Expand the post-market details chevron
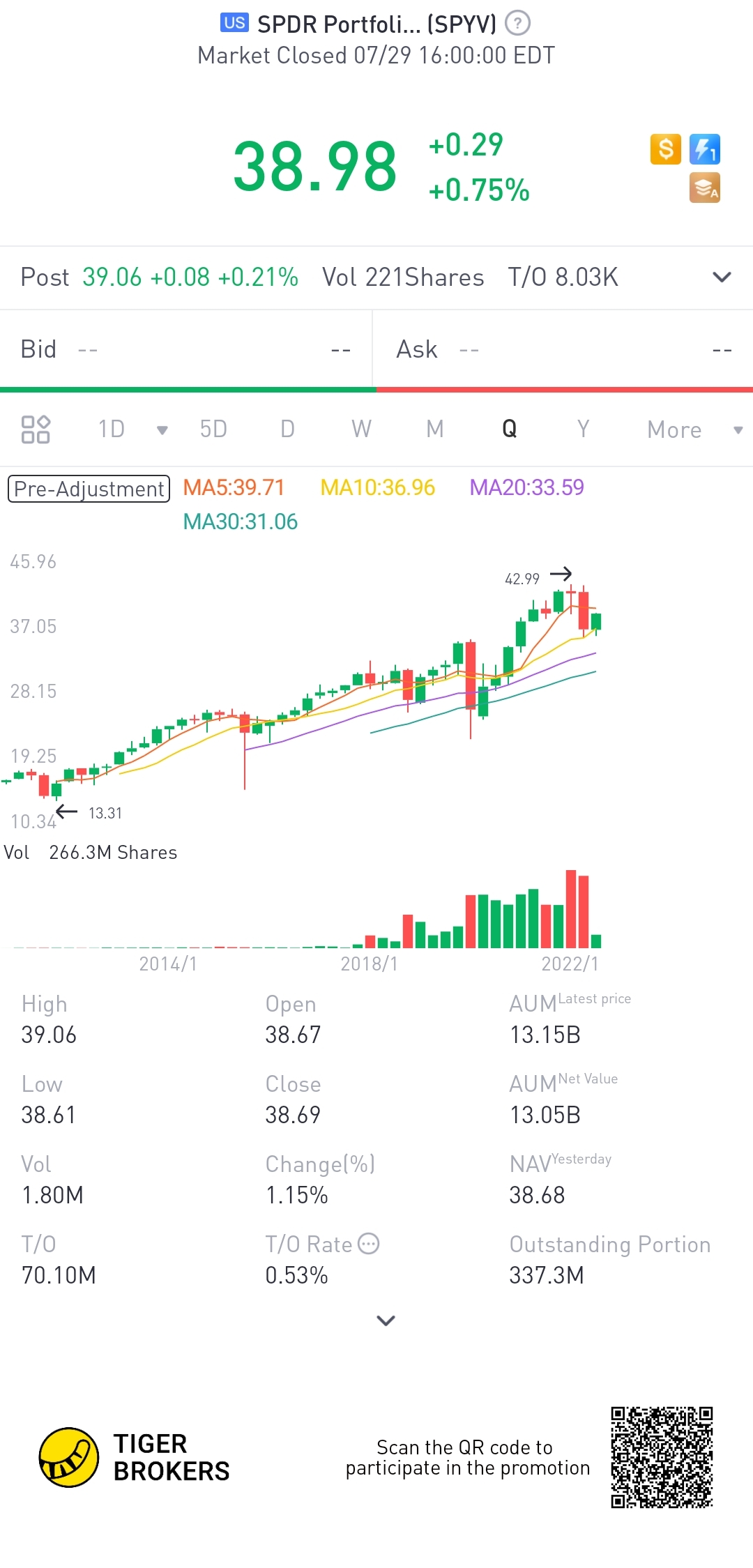The image size is (753, 1568). pyautogui.click(x=722, y=277)
